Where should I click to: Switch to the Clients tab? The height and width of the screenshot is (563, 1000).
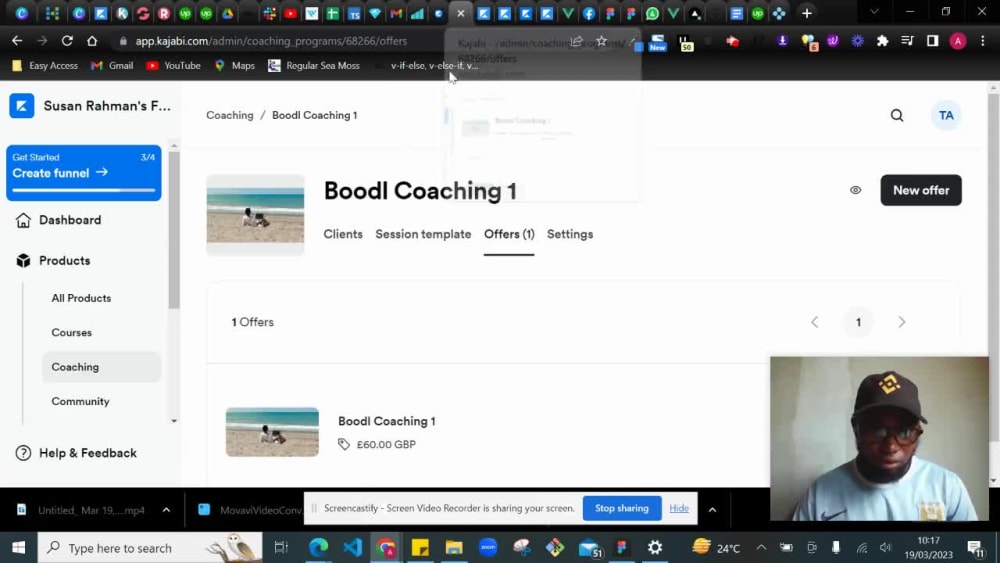[x=342, y=234]
